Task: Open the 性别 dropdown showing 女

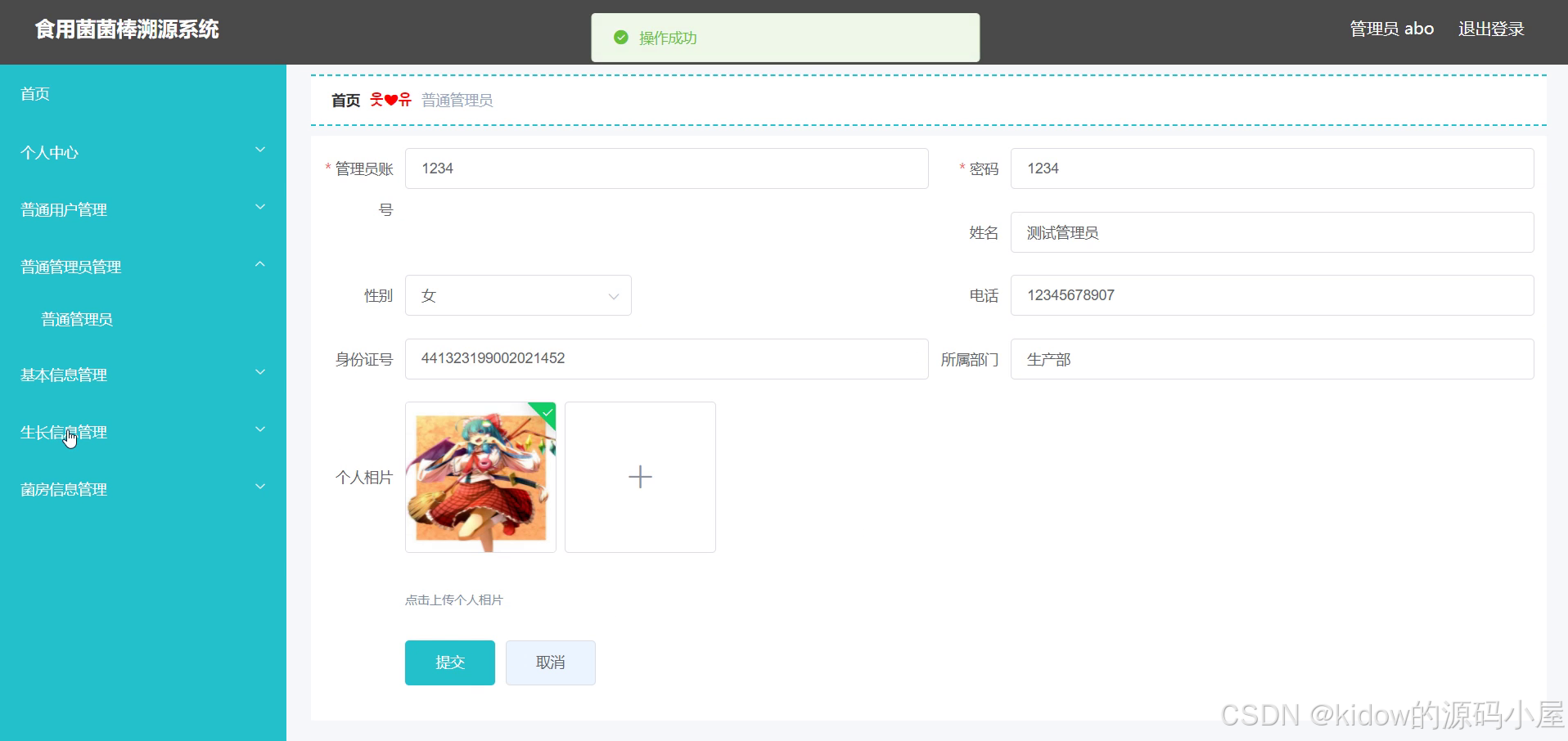Action: (x=518, y=295)
